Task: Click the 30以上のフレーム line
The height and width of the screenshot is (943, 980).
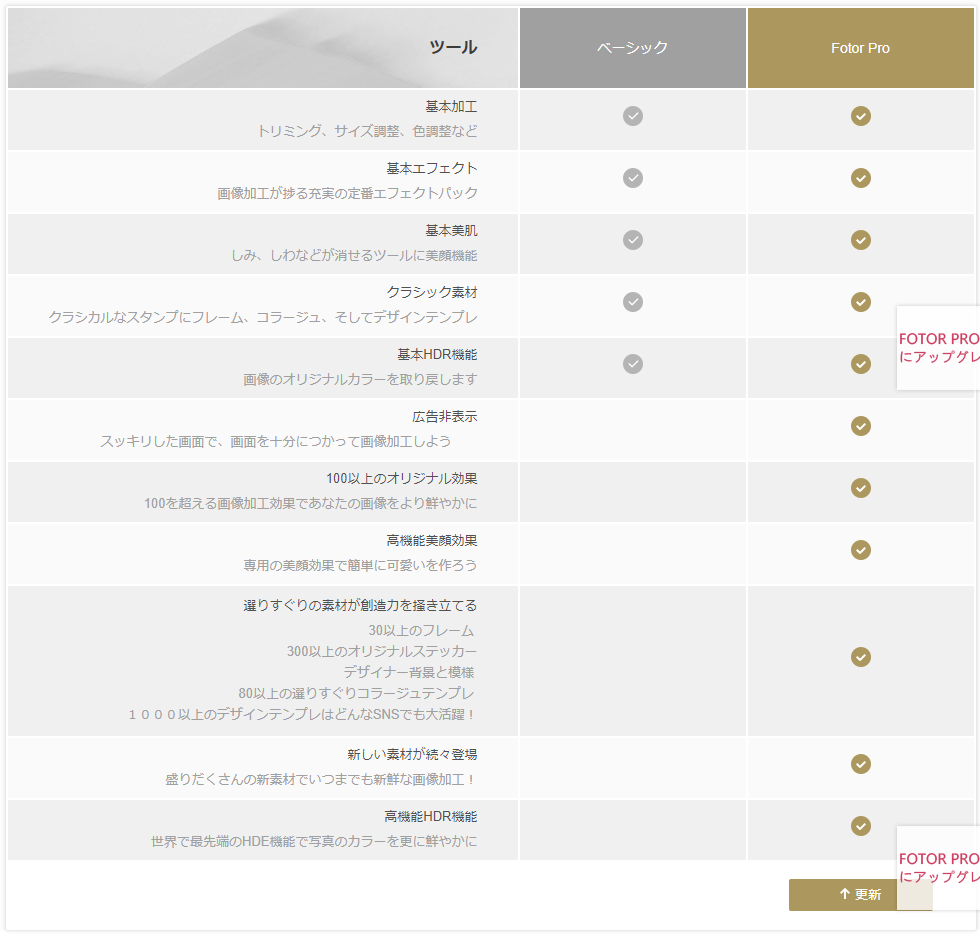Action: click(x=421, y=630)
